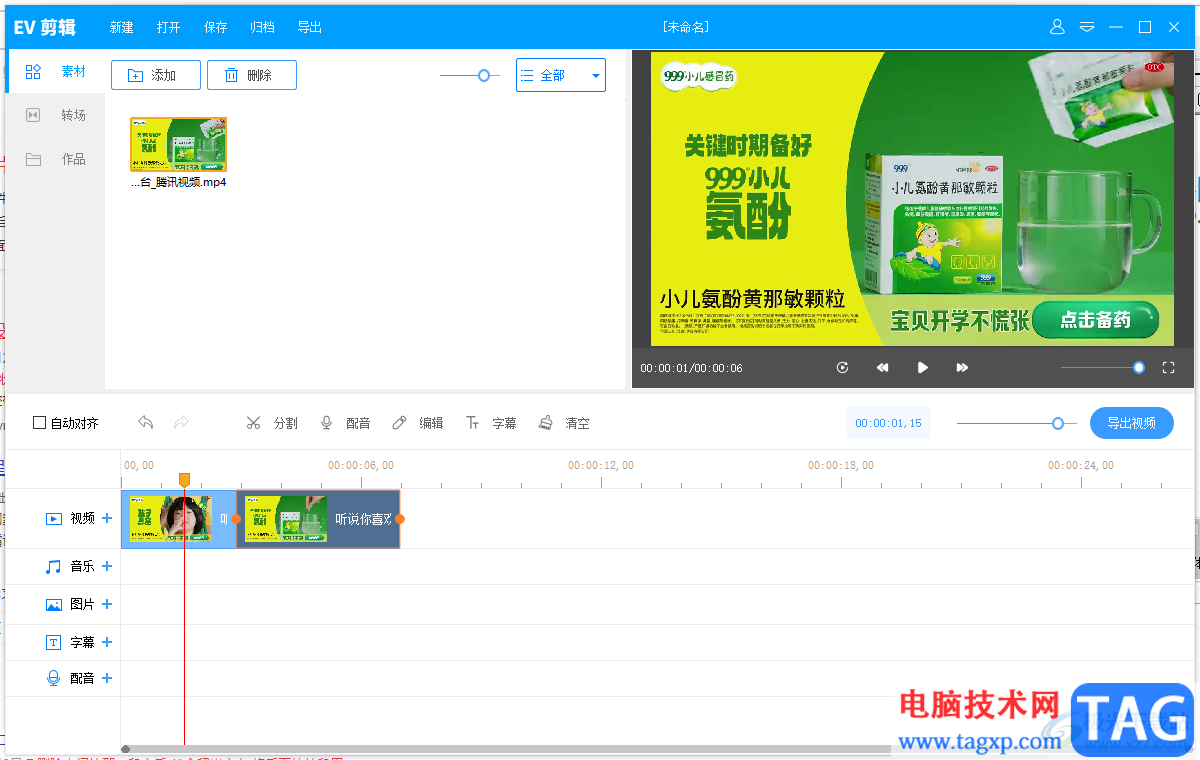Click the 分割 scissors tool

(x=272, y=423)
